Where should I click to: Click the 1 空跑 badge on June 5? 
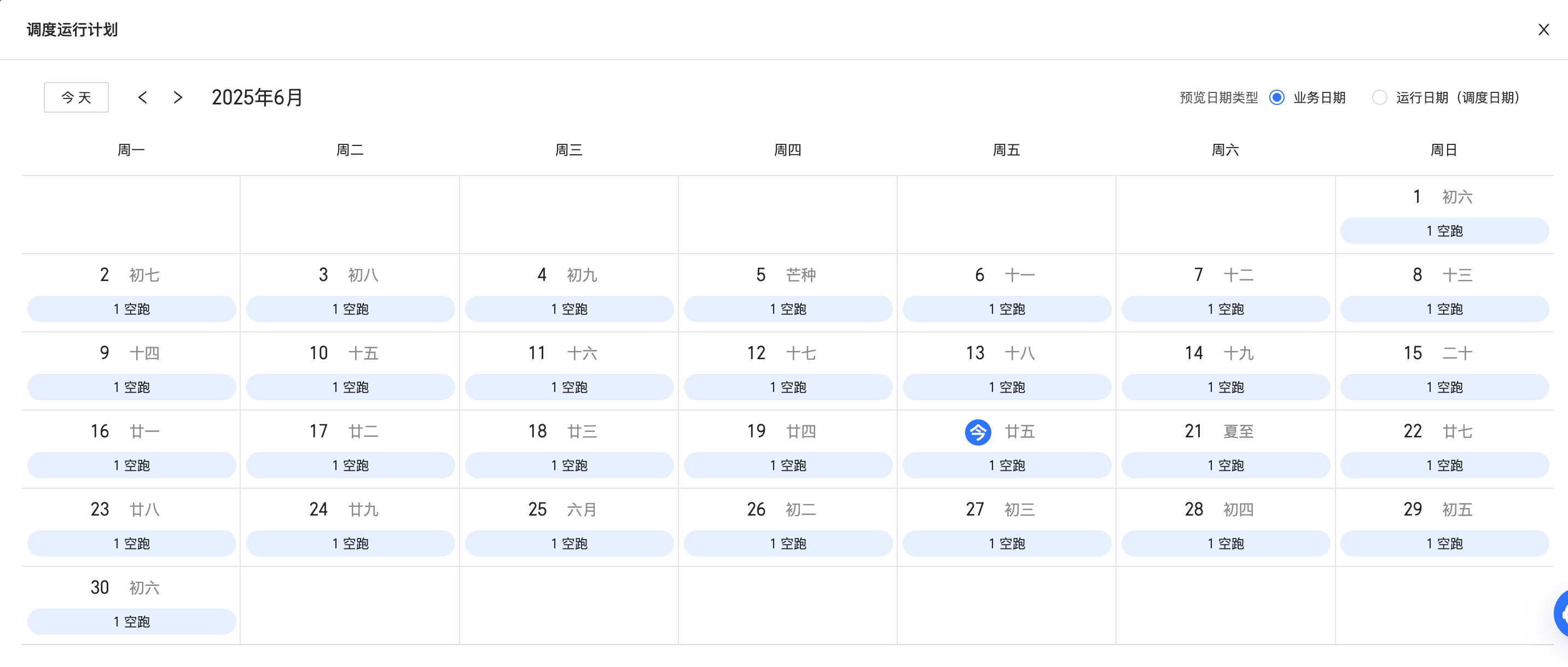[788, 309]
